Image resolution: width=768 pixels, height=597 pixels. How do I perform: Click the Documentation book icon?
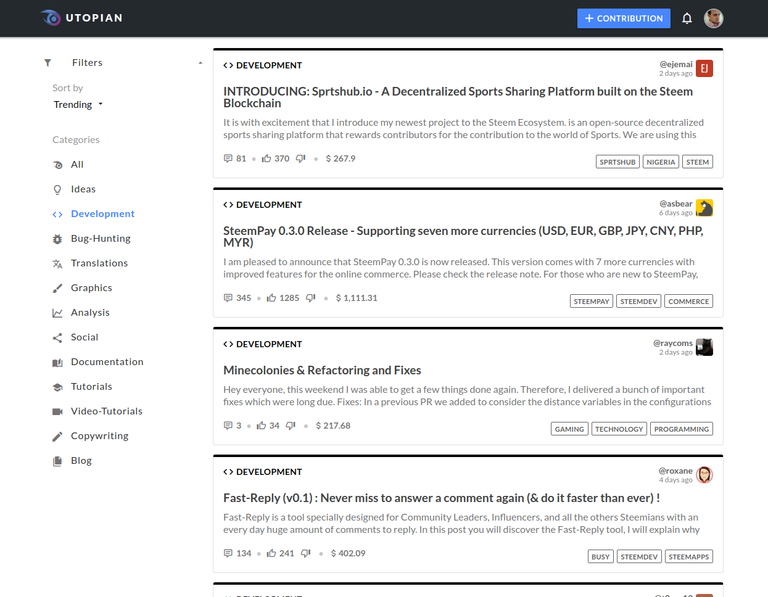(57, 362)
